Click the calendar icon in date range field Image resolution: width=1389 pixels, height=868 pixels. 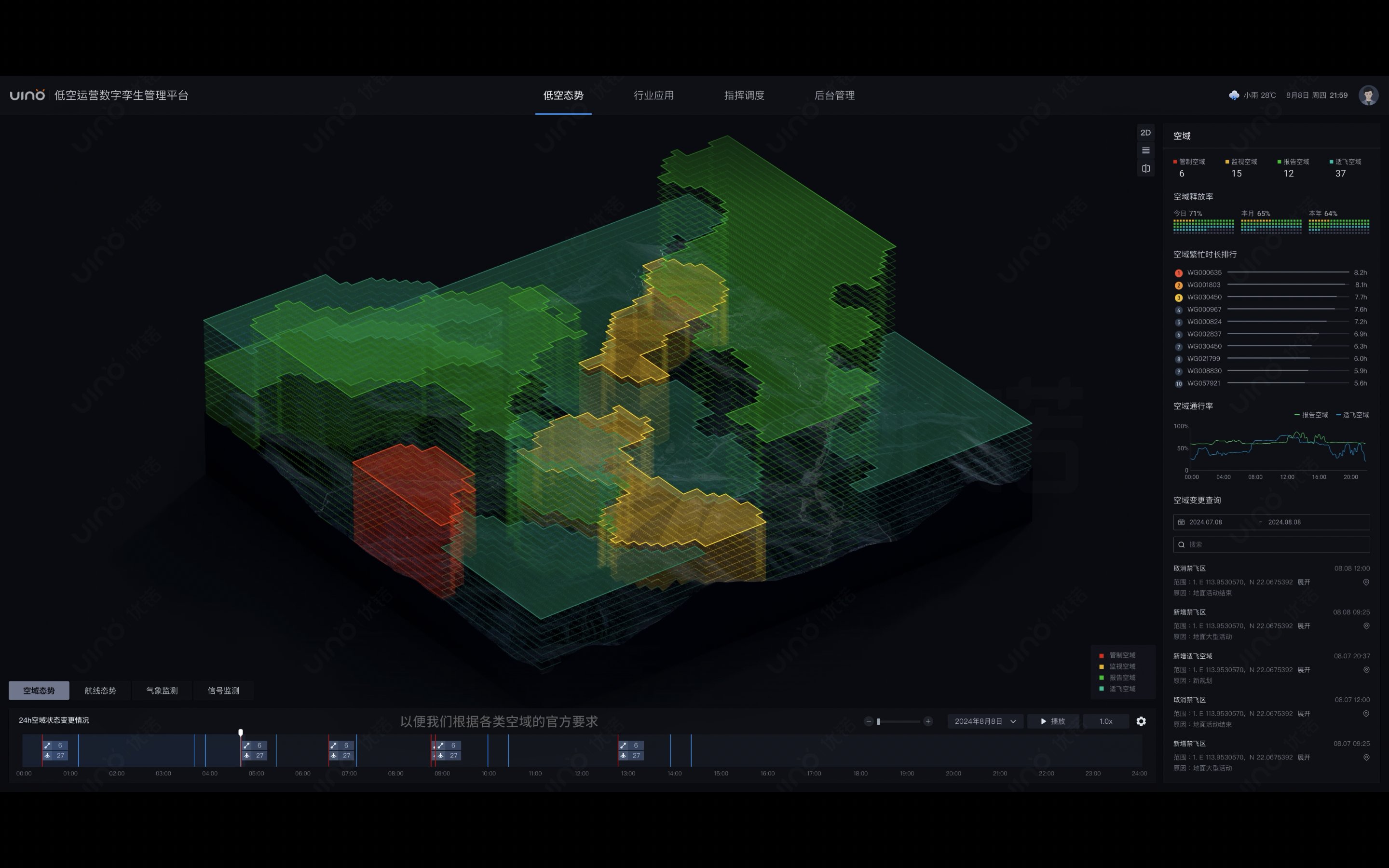click(1181, 522)
